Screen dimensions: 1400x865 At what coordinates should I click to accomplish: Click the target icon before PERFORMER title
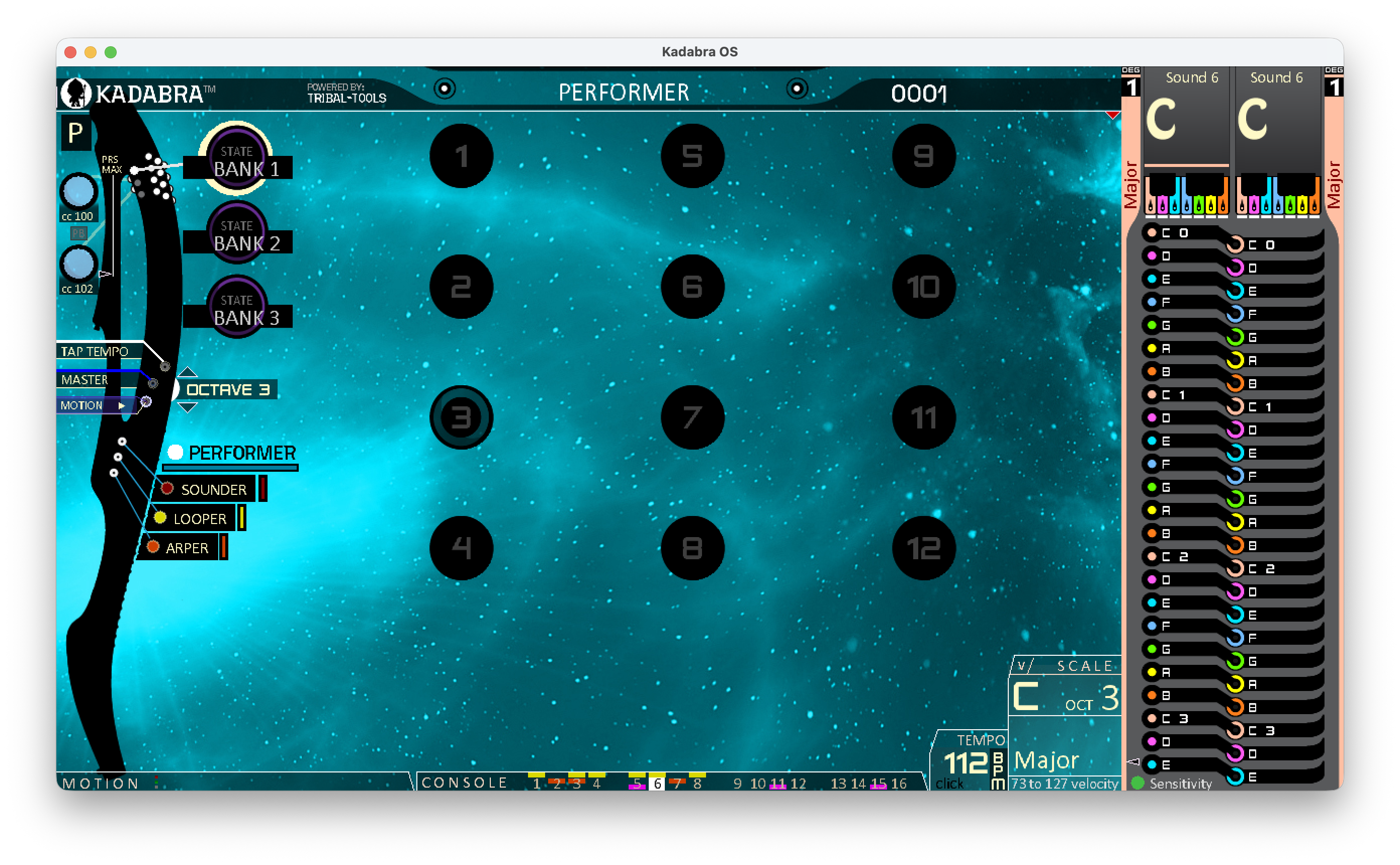pos(445,89)
